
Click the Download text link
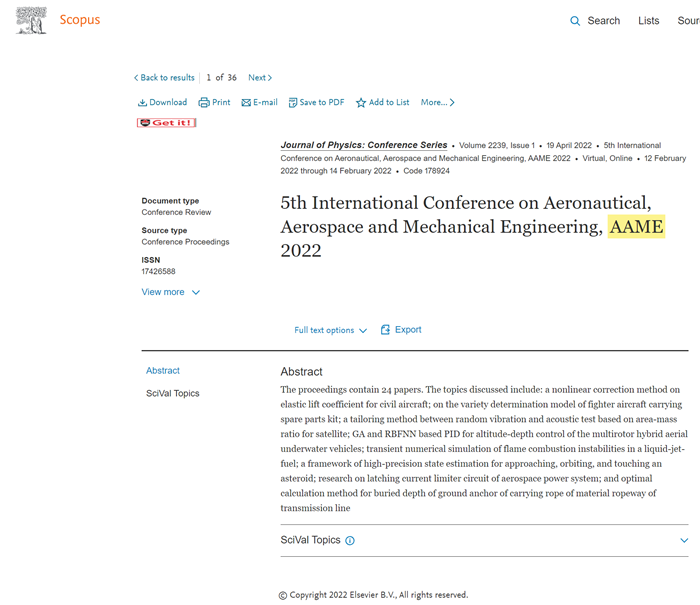point(168,102)
